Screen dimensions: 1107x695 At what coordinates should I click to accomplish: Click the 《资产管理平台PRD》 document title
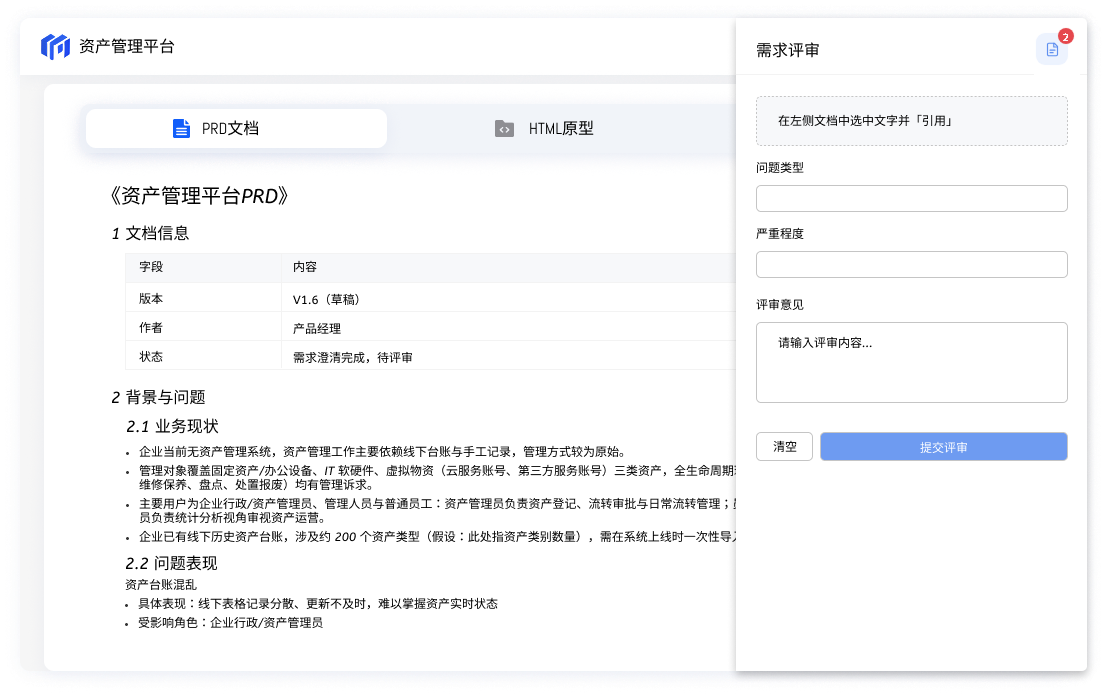point(199,196)
